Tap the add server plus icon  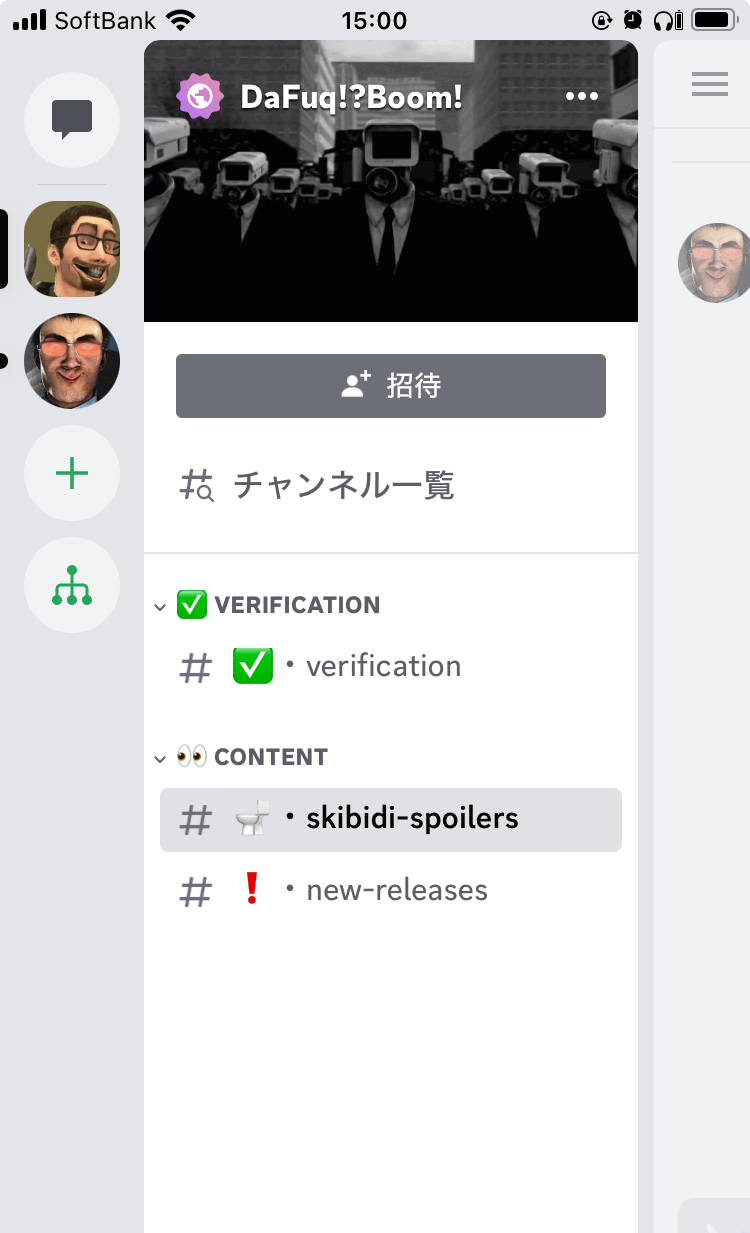[72, 473]
